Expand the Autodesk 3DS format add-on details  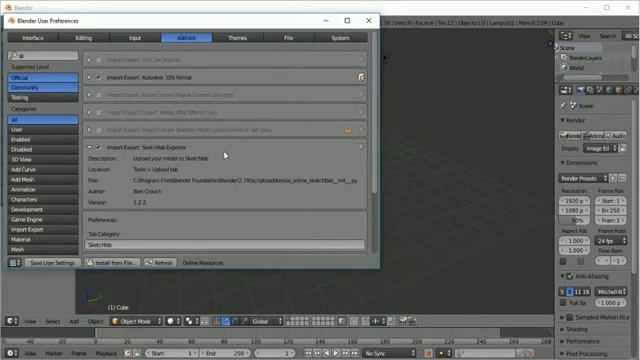(89, 77)
